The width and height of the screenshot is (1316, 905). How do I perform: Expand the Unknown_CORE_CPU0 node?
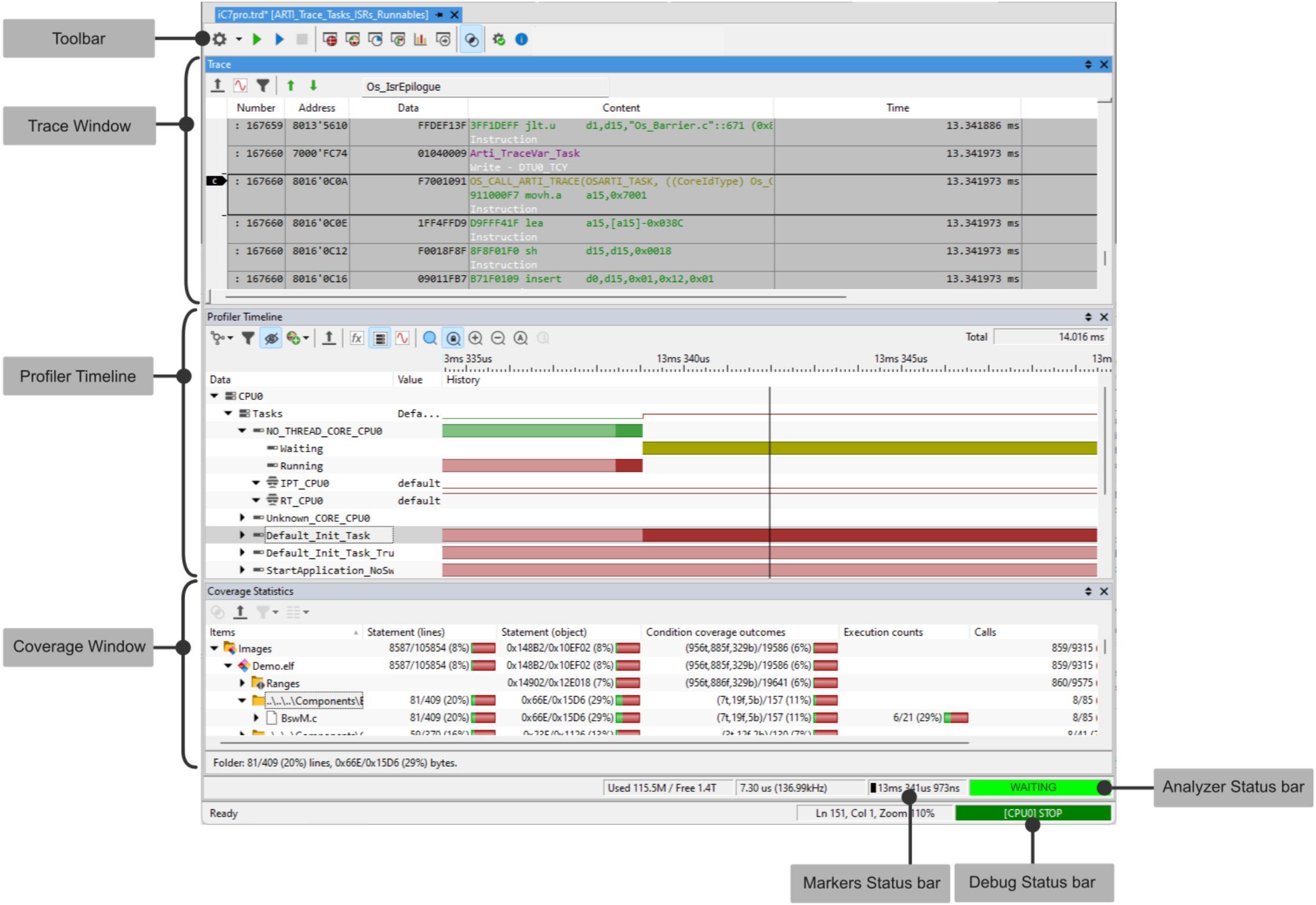(x=242, y=518)
